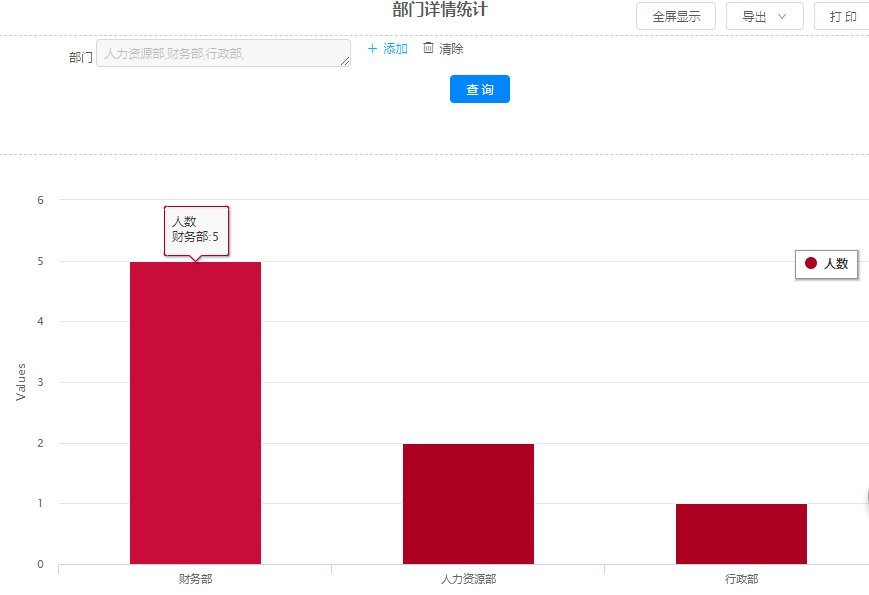
Task: Click the 清除 link text
Action: point(451,48)
